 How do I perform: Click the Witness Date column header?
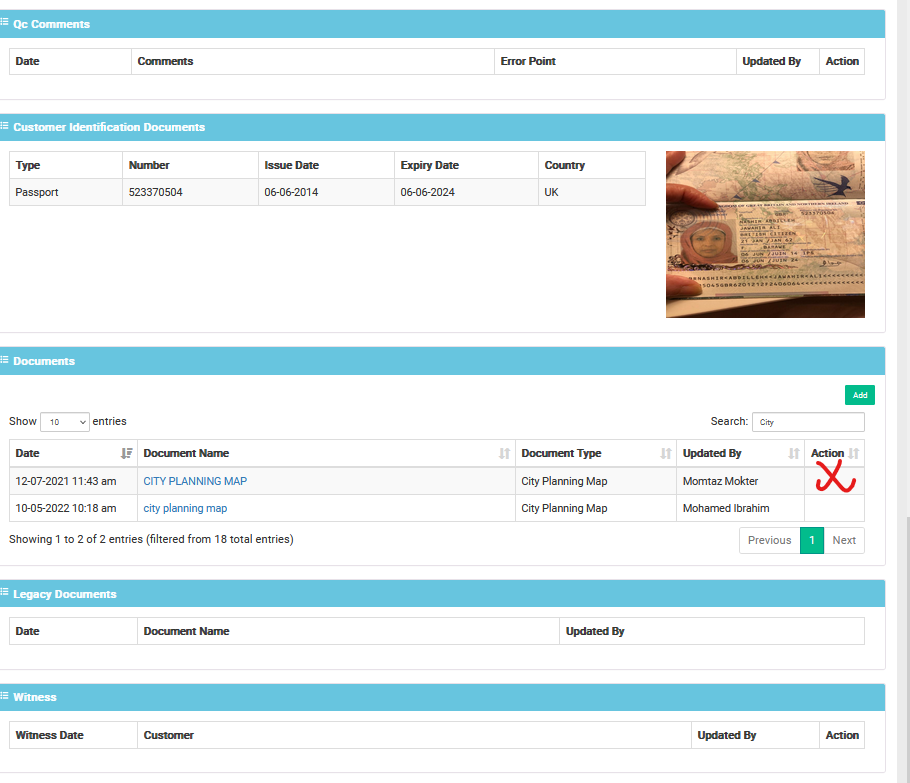click(73, 735)
